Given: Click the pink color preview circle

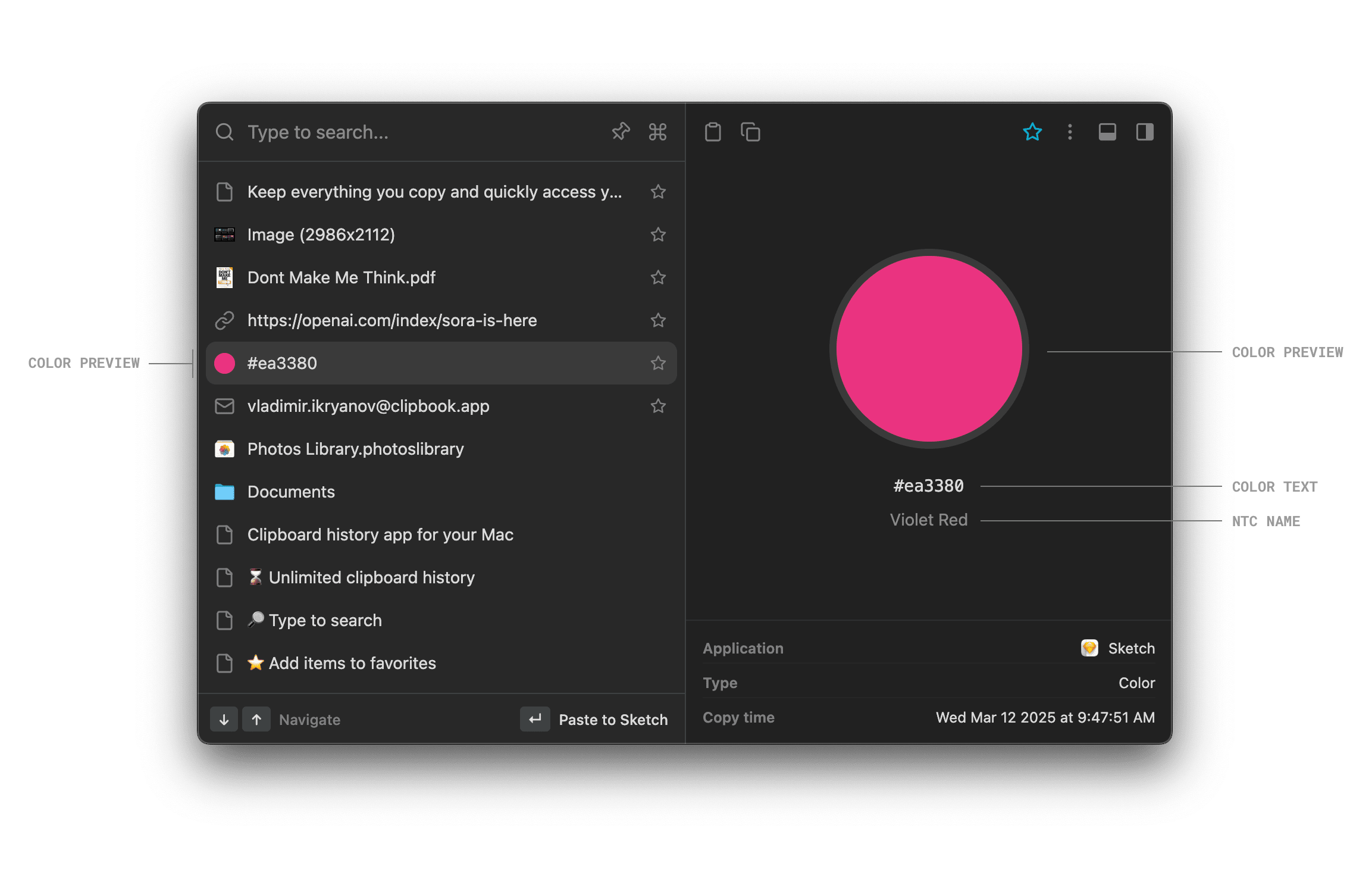Looking at the screenshot, I should (929, 350).
